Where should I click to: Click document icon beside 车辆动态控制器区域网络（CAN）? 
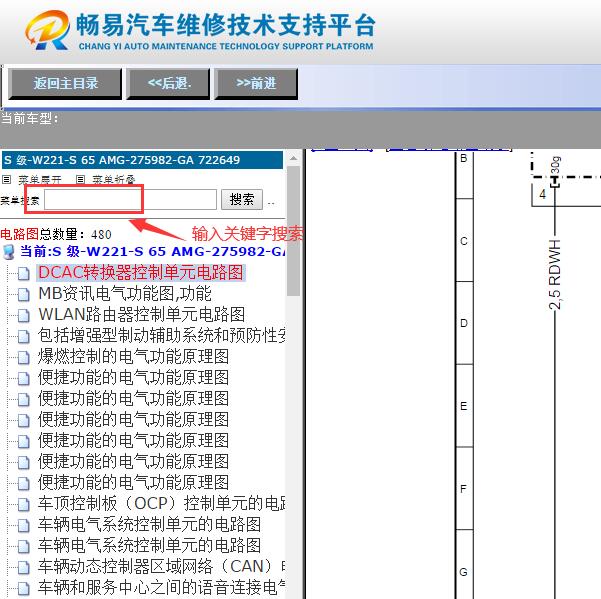24,568
